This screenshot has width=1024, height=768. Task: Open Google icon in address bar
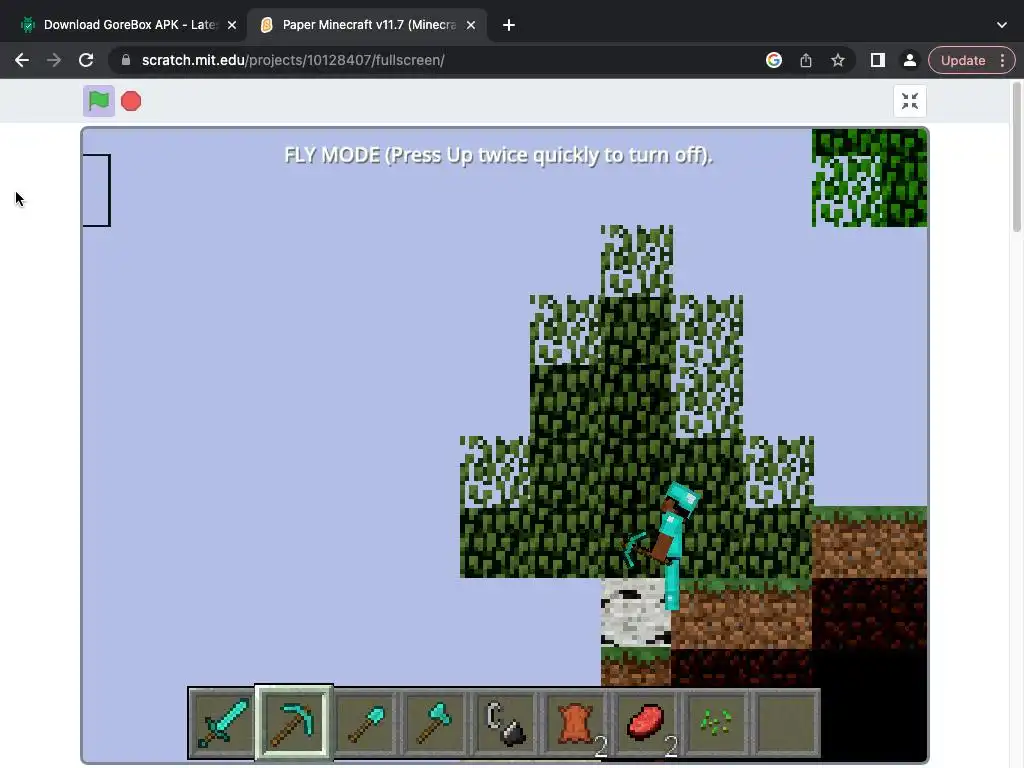[x=774, y=60]
